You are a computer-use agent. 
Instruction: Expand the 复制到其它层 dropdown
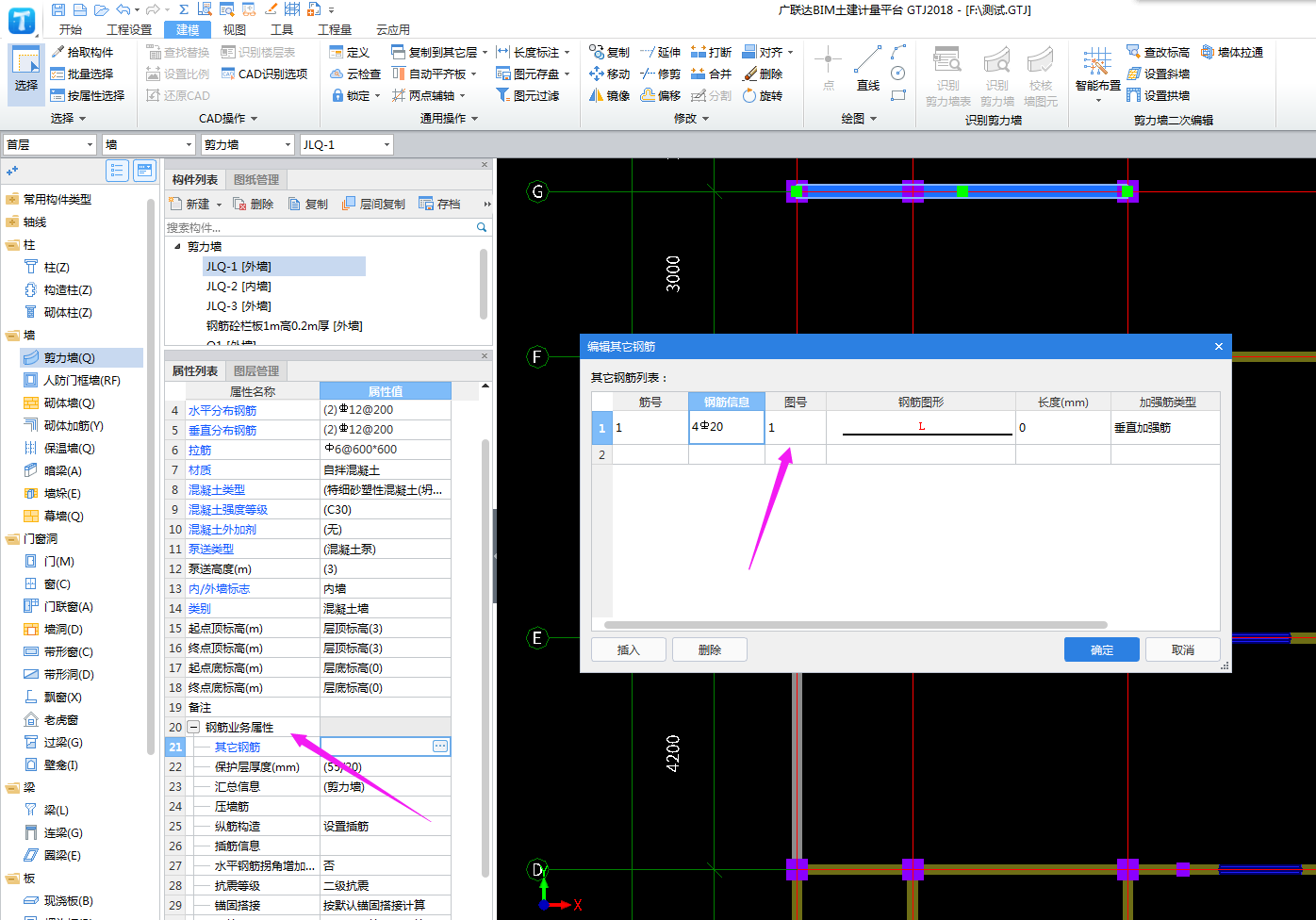[x=485, y=52]
